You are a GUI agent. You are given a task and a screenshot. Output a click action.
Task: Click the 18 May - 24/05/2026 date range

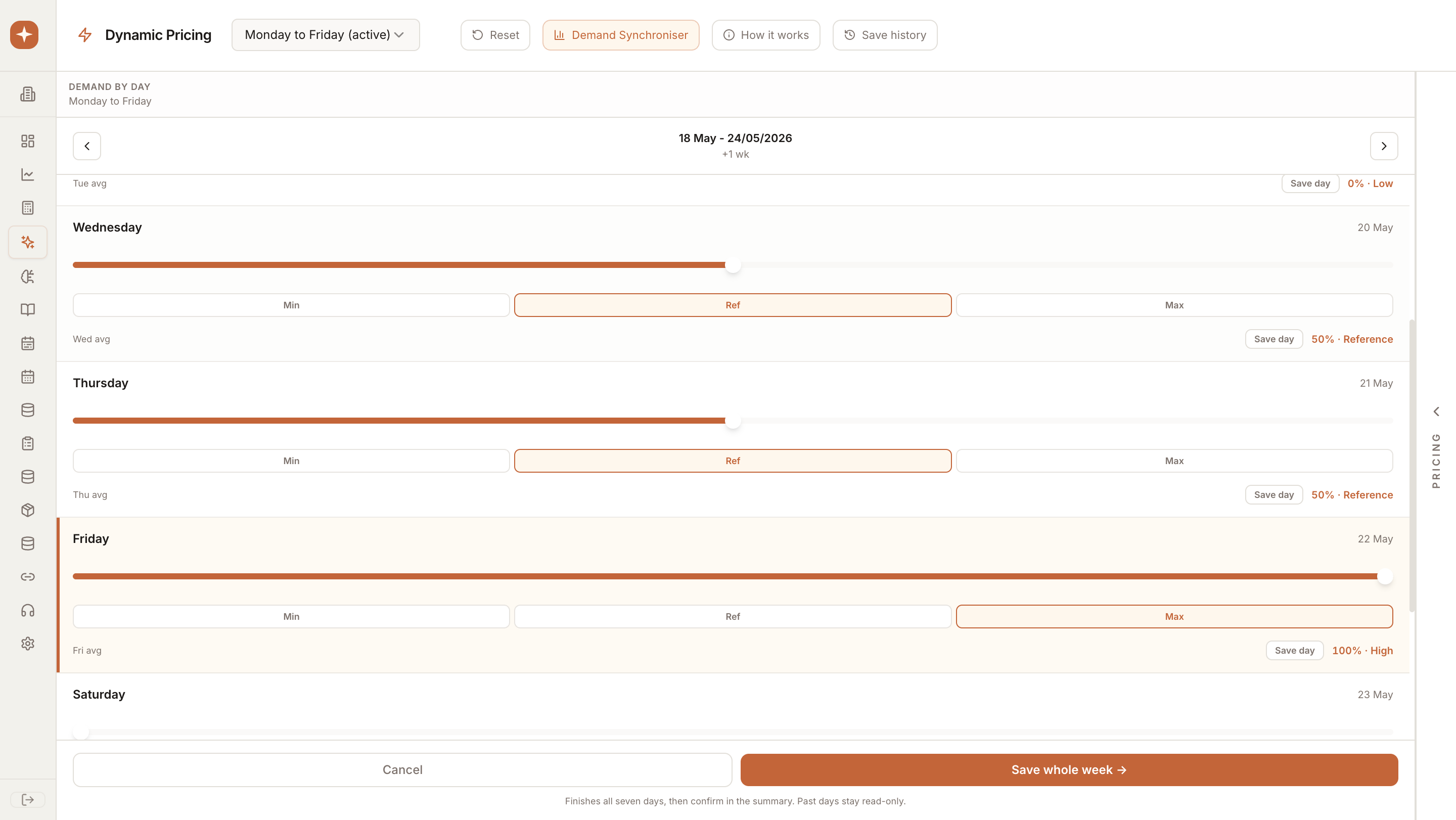click(736, 139)
